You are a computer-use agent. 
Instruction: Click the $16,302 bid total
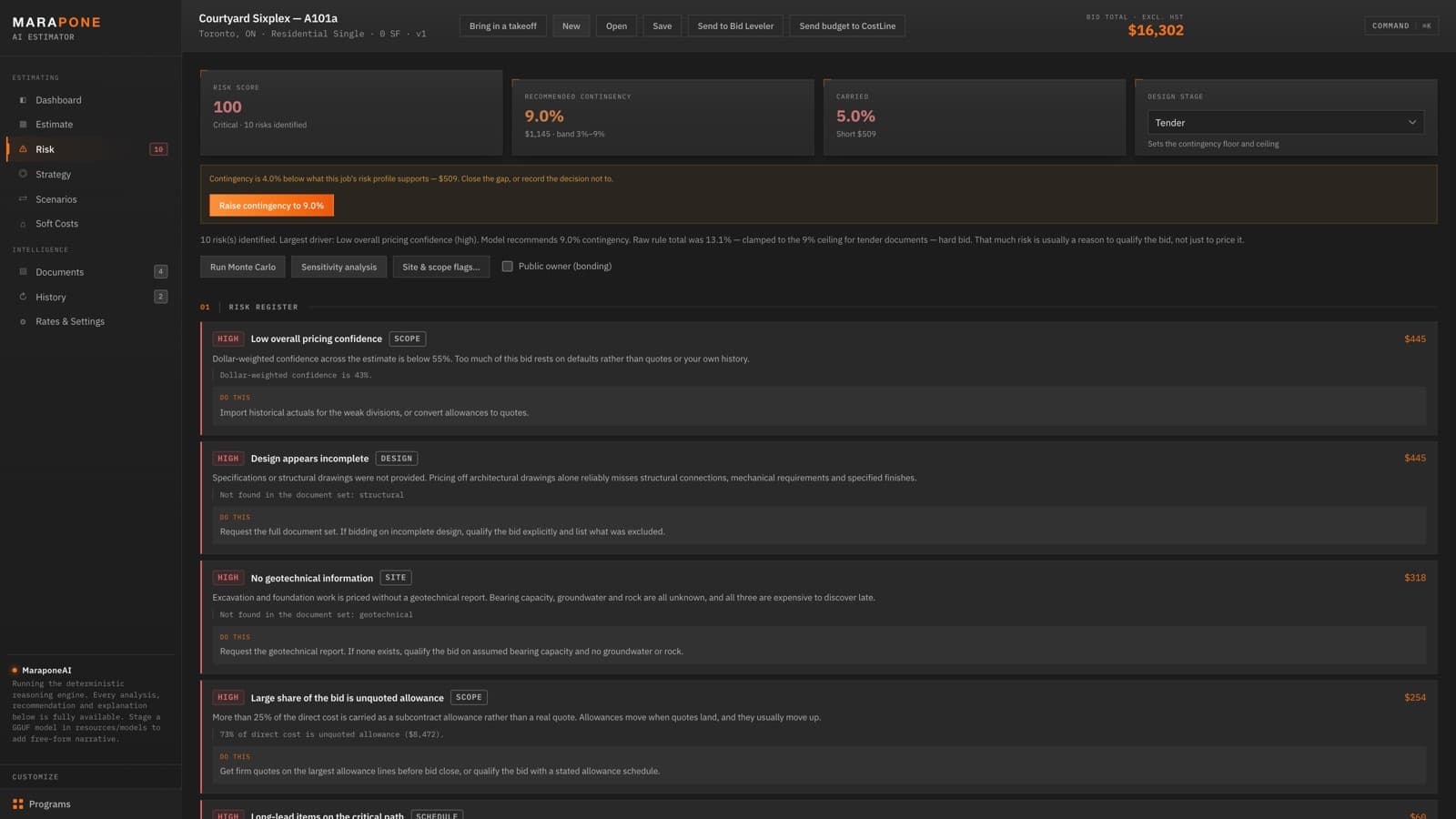click(1156, 30)
